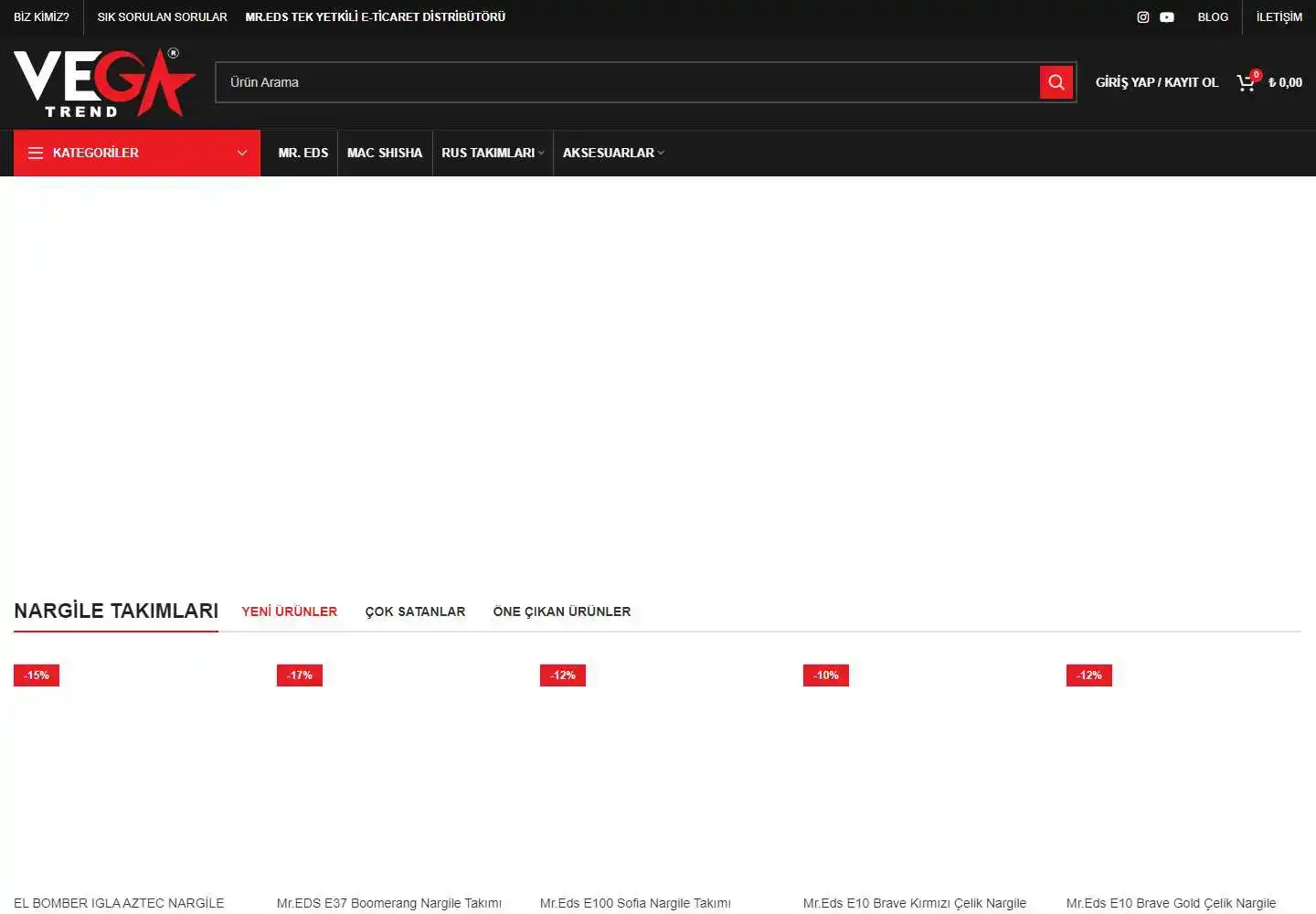The width and height of the screenshot is (1316, 914).
Task: Switch to the Öne Çıkan Ürünler tab
Action: [562, 611]
